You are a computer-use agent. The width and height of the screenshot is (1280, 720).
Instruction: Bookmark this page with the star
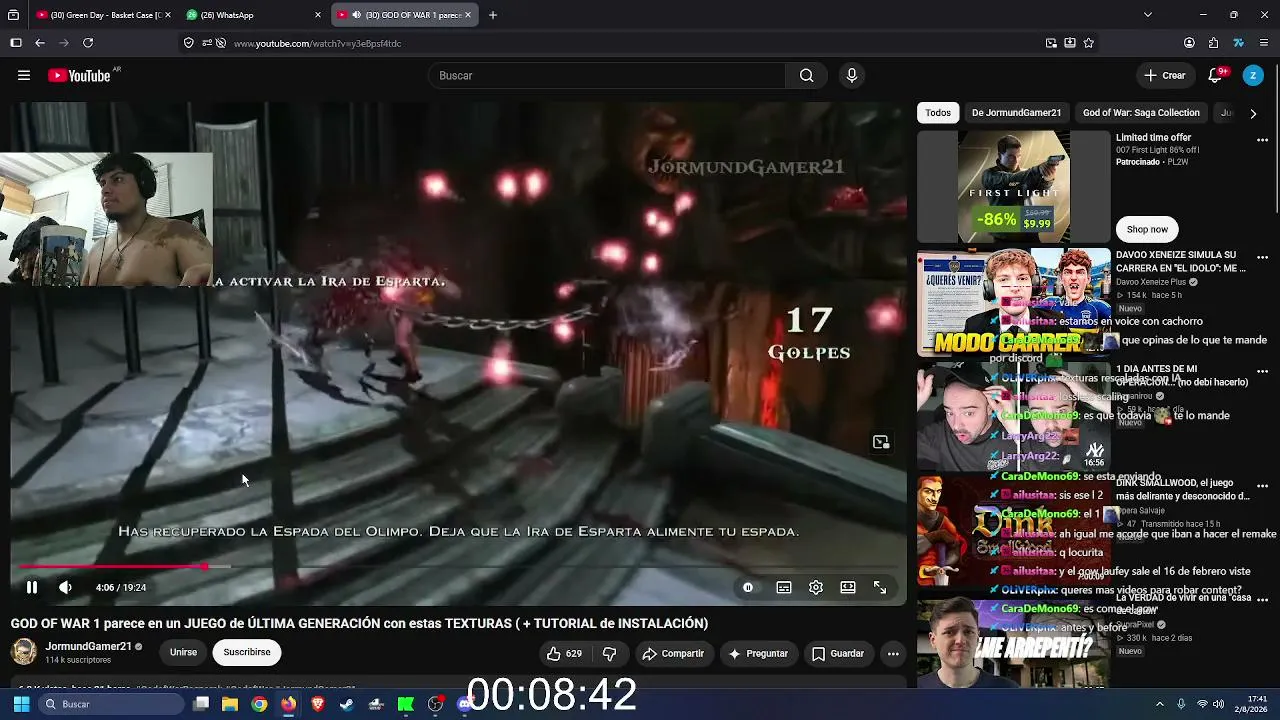[x=1089, y=43]
